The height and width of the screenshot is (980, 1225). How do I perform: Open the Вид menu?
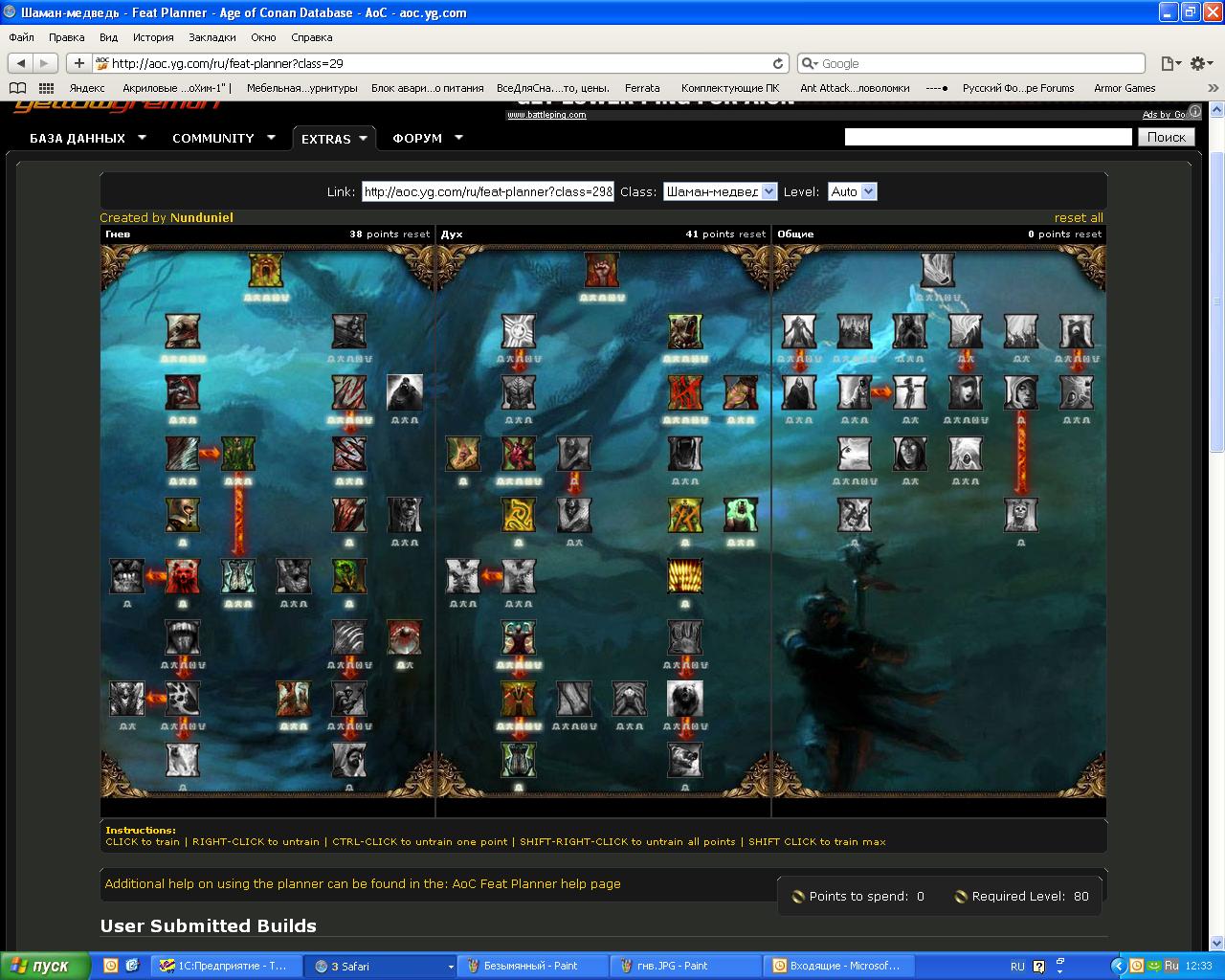tap(108, 37)
